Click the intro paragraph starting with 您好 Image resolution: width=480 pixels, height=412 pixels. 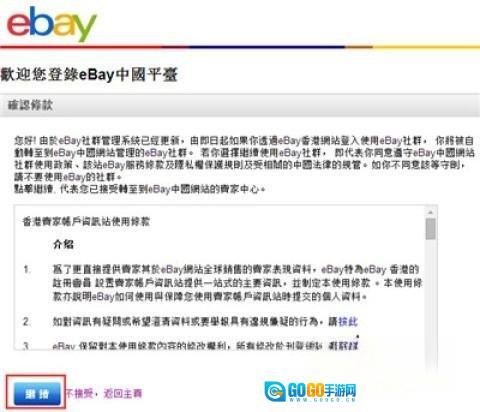click(244, 158)
